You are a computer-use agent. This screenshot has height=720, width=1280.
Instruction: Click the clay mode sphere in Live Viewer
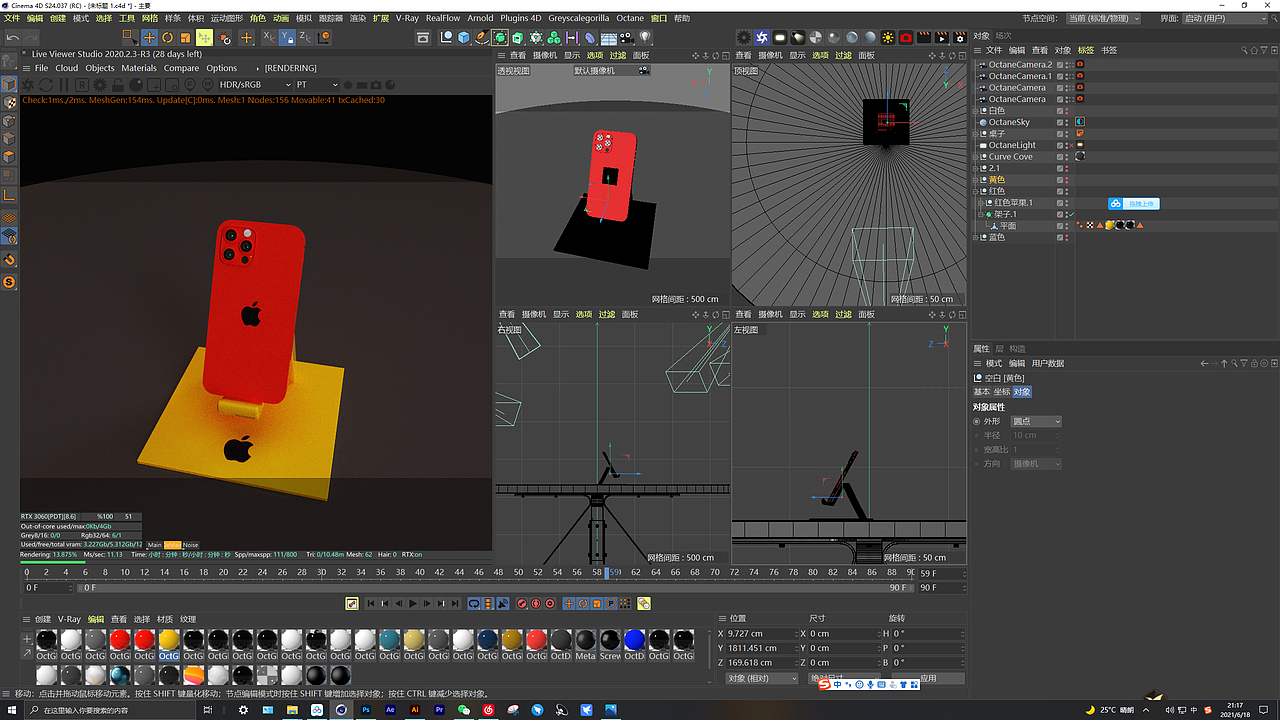click(x=138, y=85)
